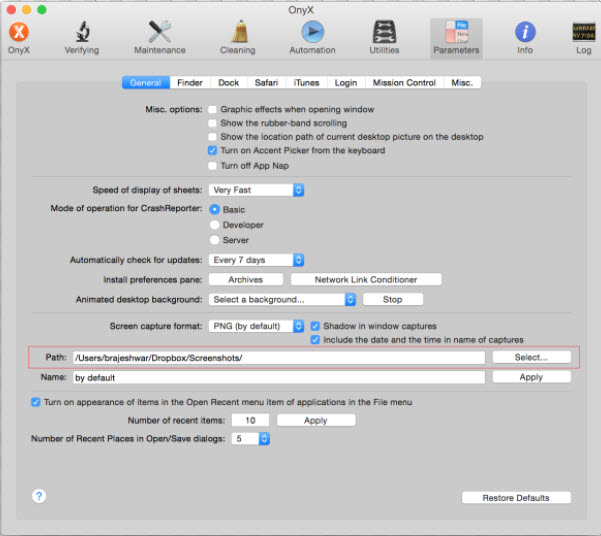Click the Archives button
The height and width of the screenshot is (536, 601).
(246, 280)
